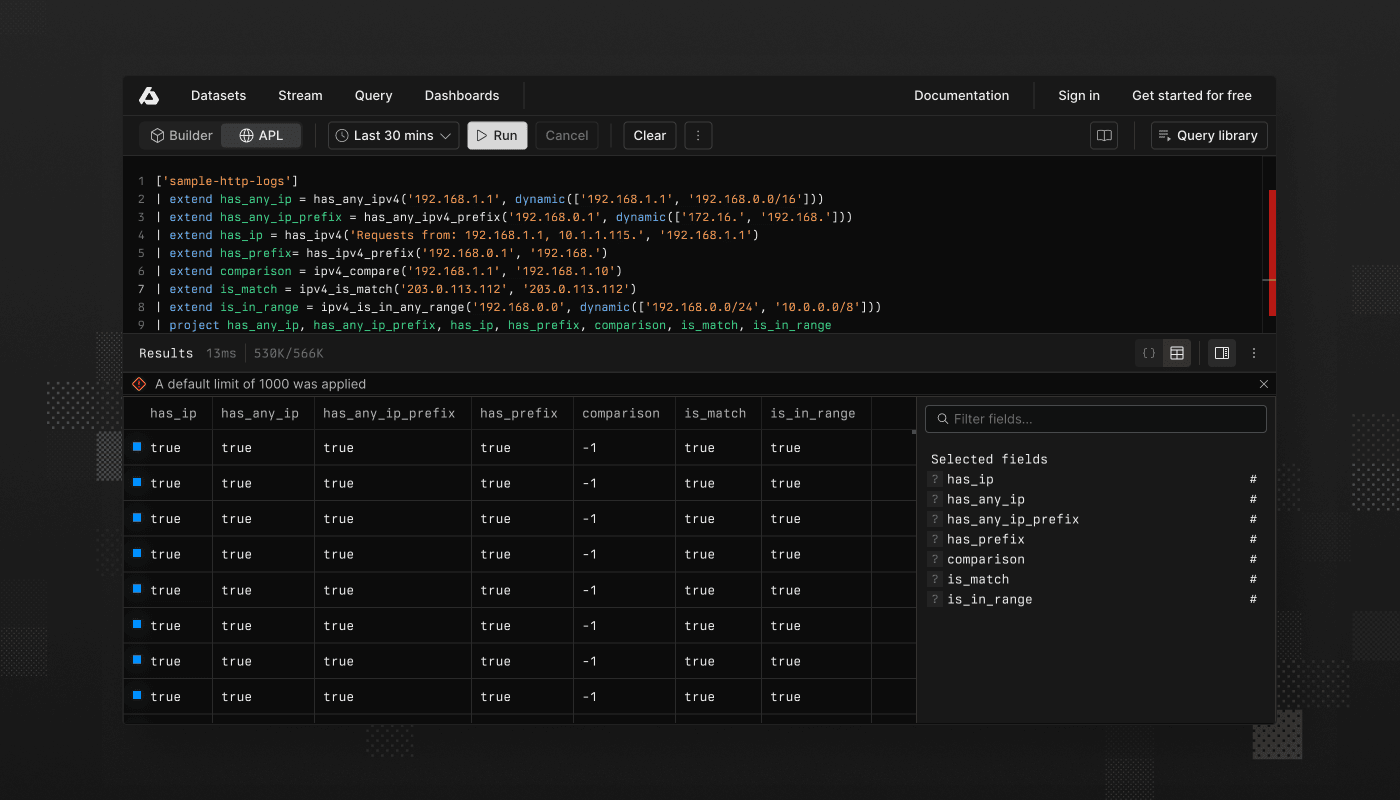Open the Query library

point(1209,135)
